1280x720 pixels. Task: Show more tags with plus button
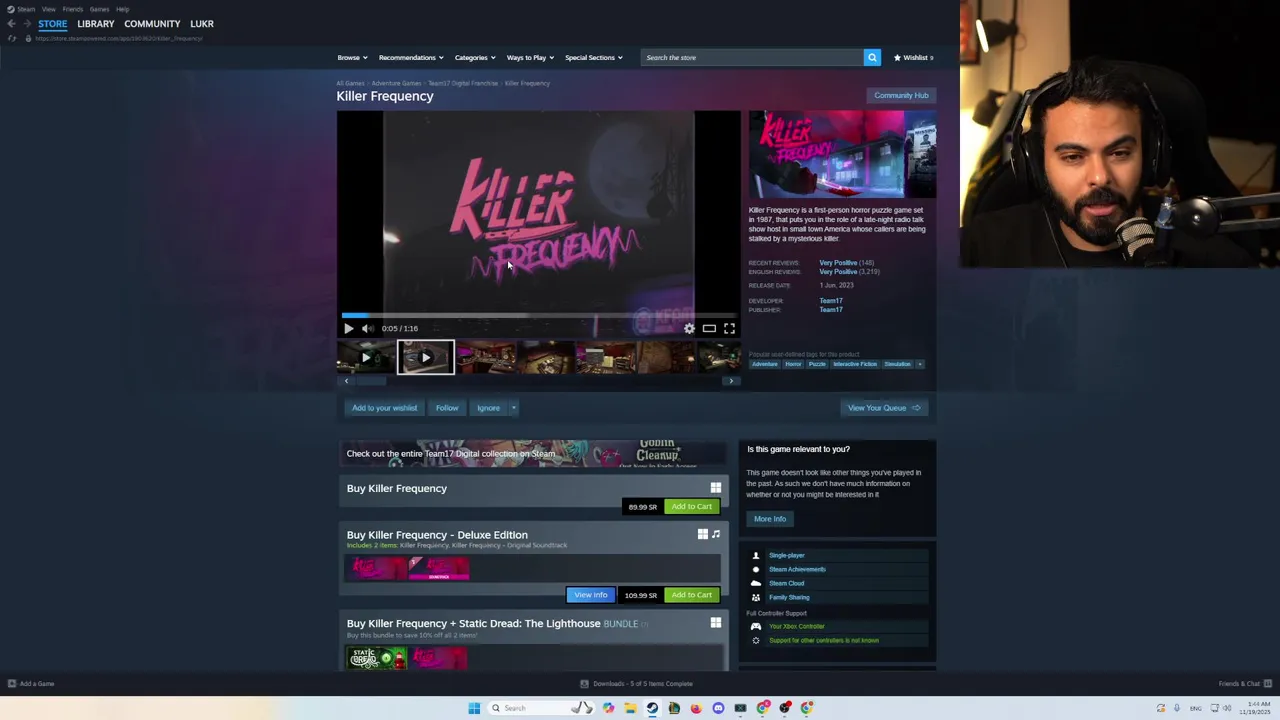click(x=920, y=364)
